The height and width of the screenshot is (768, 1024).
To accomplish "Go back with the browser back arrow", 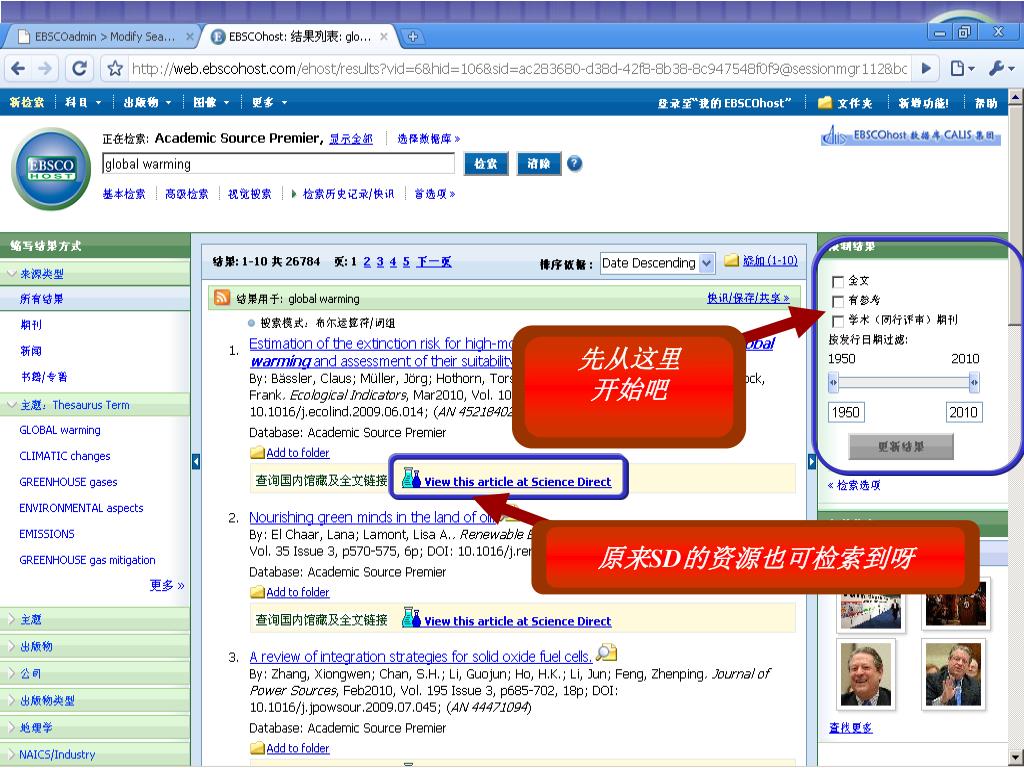I will point(18,69).
